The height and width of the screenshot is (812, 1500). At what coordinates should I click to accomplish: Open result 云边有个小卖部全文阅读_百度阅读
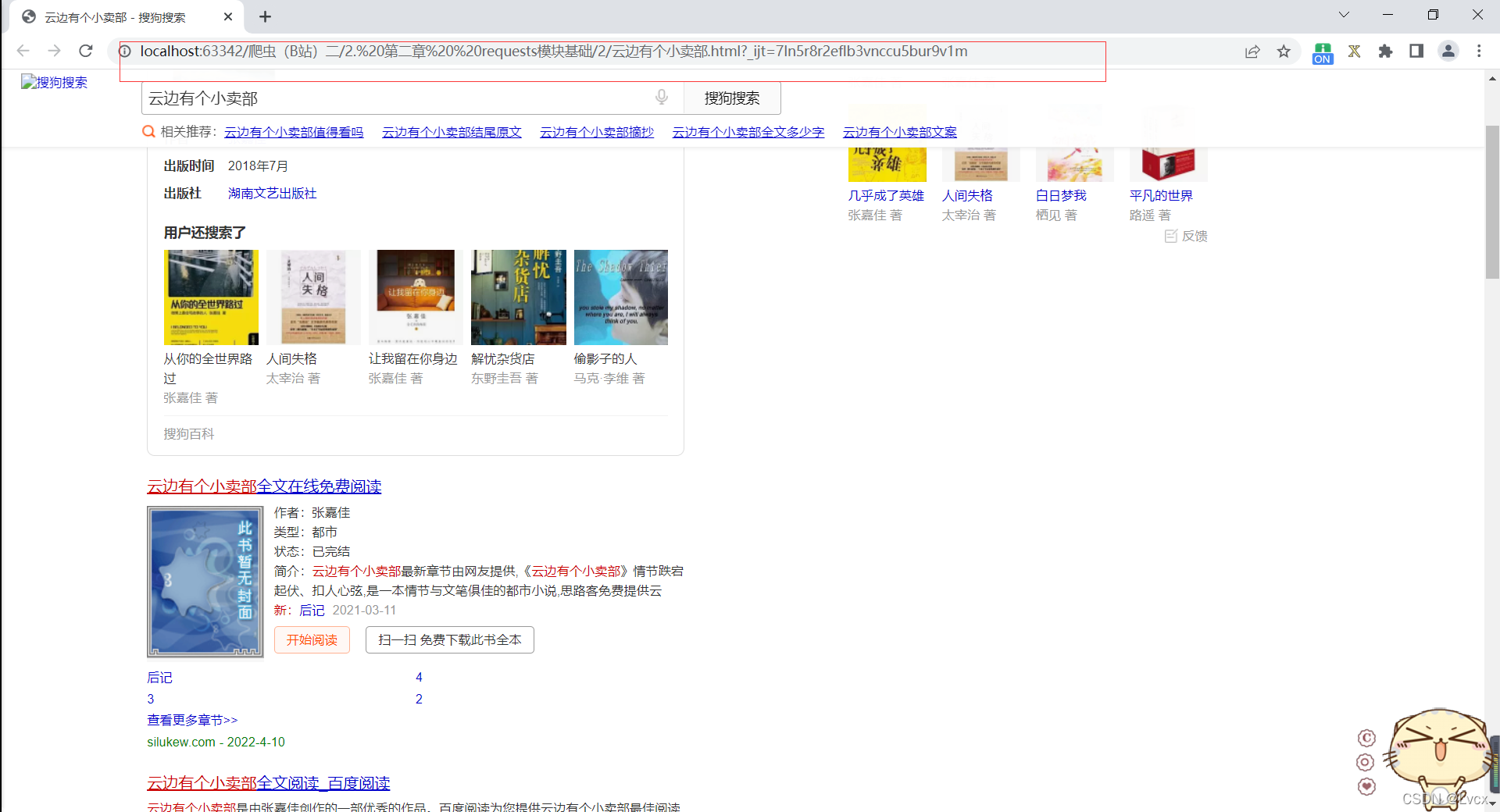(269, 783)
